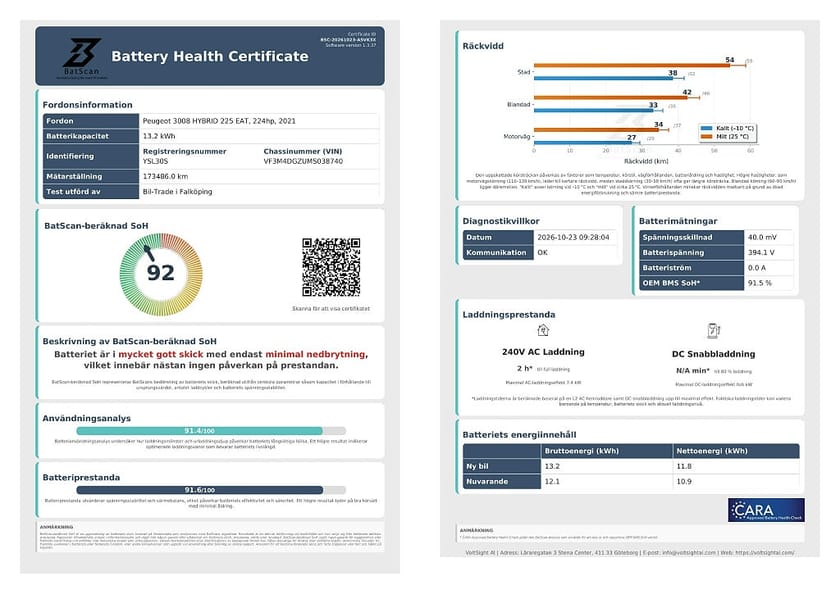Click the 240V AC Laddning heading
Screen dimensions: 840x594
click(543, 352)
